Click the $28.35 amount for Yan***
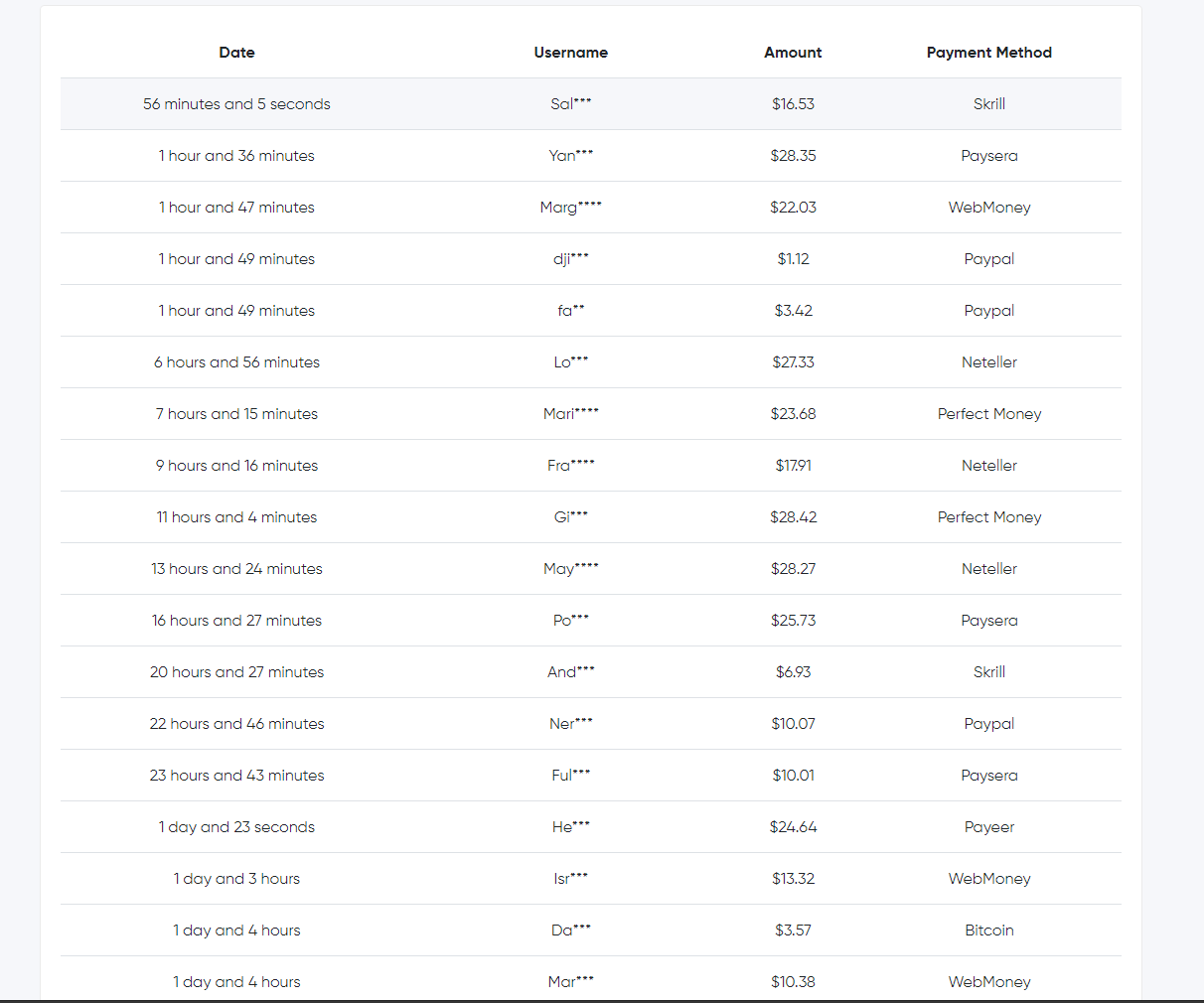1204x1003 pixels. coord(793,156)
